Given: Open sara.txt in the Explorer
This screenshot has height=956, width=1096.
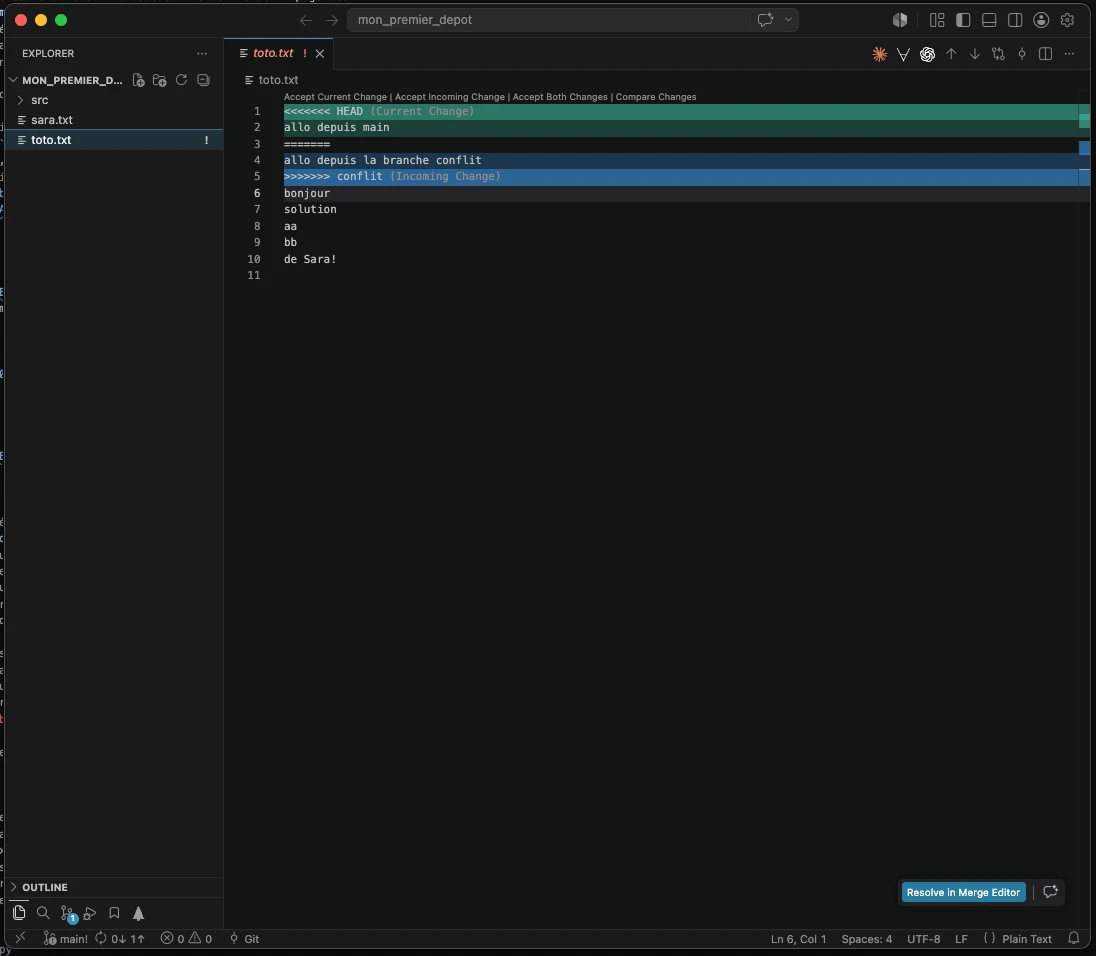Looking at the screenshot, I should click(115, 120).
